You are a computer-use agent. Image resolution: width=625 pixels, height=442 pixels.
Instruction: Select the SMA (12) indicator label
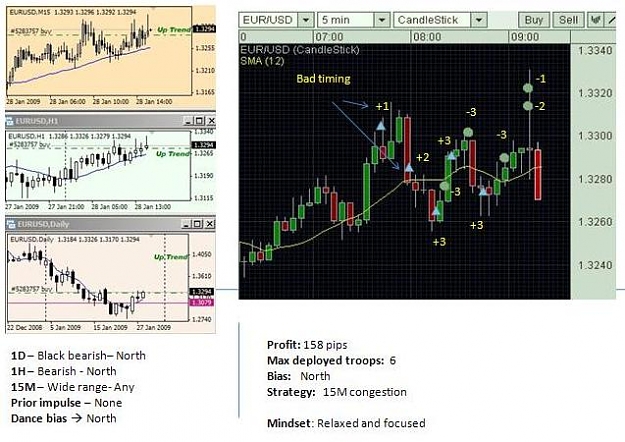tap(262, 61)
